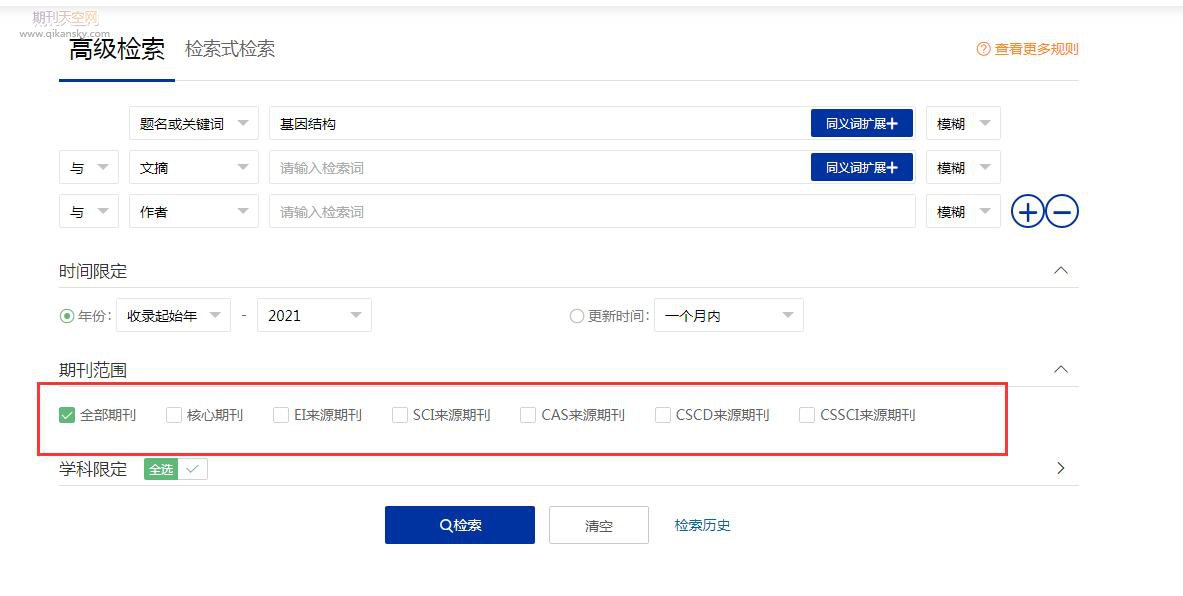The height and width of the screenshot is (596, 1183).
Task: Uncheck the 全部期刊 checkbox
Action: point(68,415)
